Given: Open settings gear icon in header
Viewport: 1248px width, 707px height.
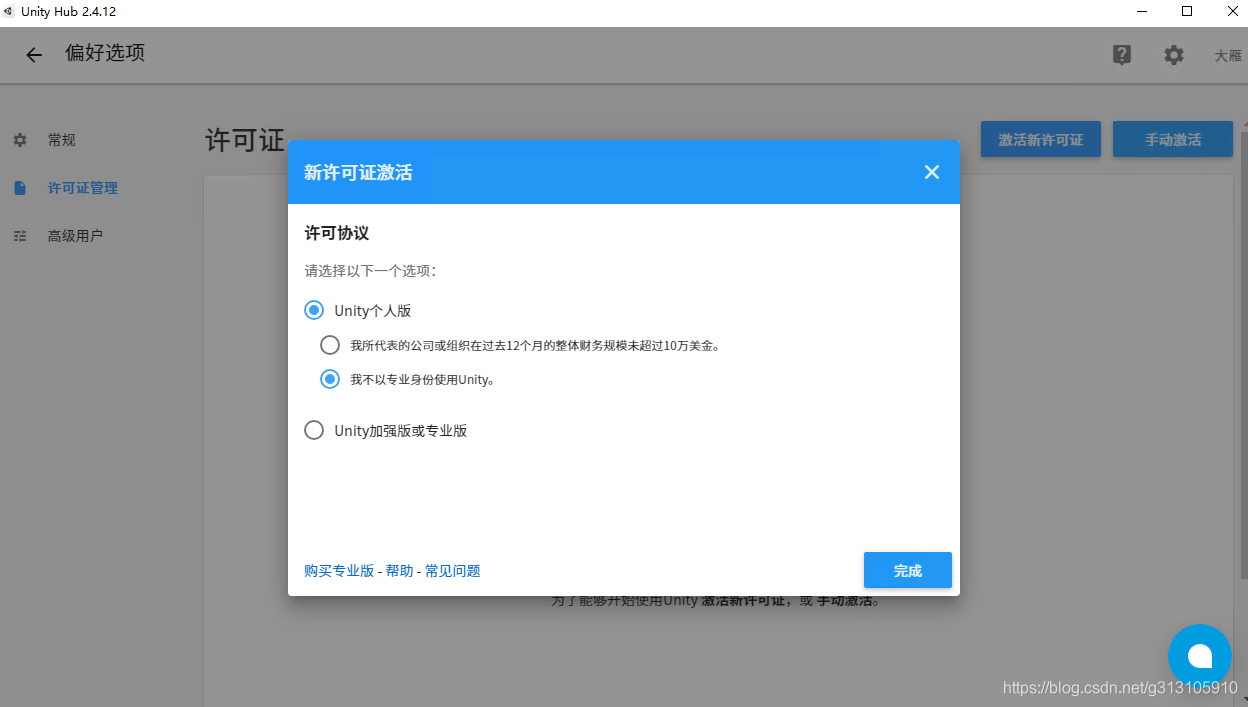Looking at the screenshot, I should (x=1174, y=55).
